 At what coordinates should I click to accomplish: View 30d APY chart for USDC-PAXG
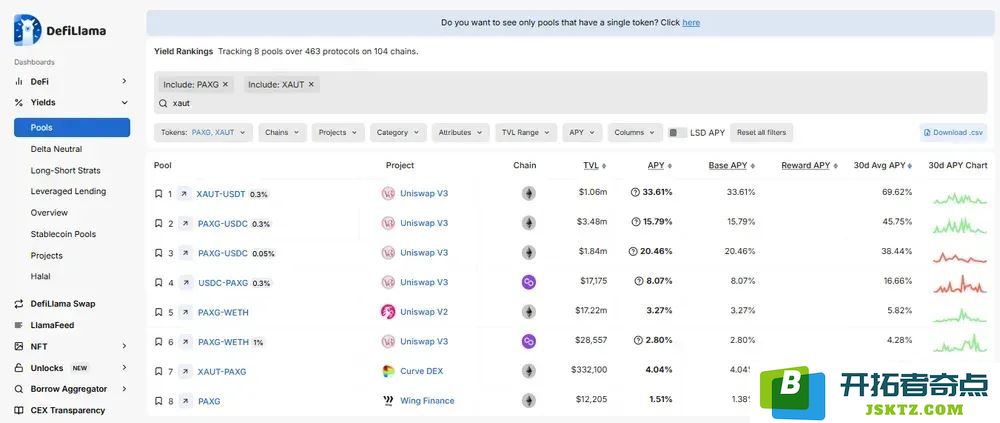(x=960, y=283)
